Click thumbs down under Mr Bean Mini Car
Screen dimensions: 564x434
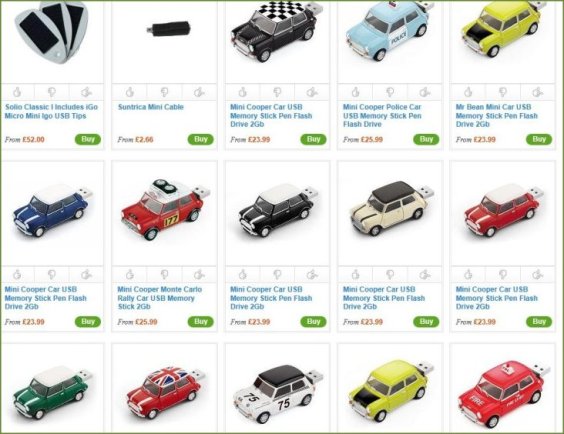coord(503,92)
